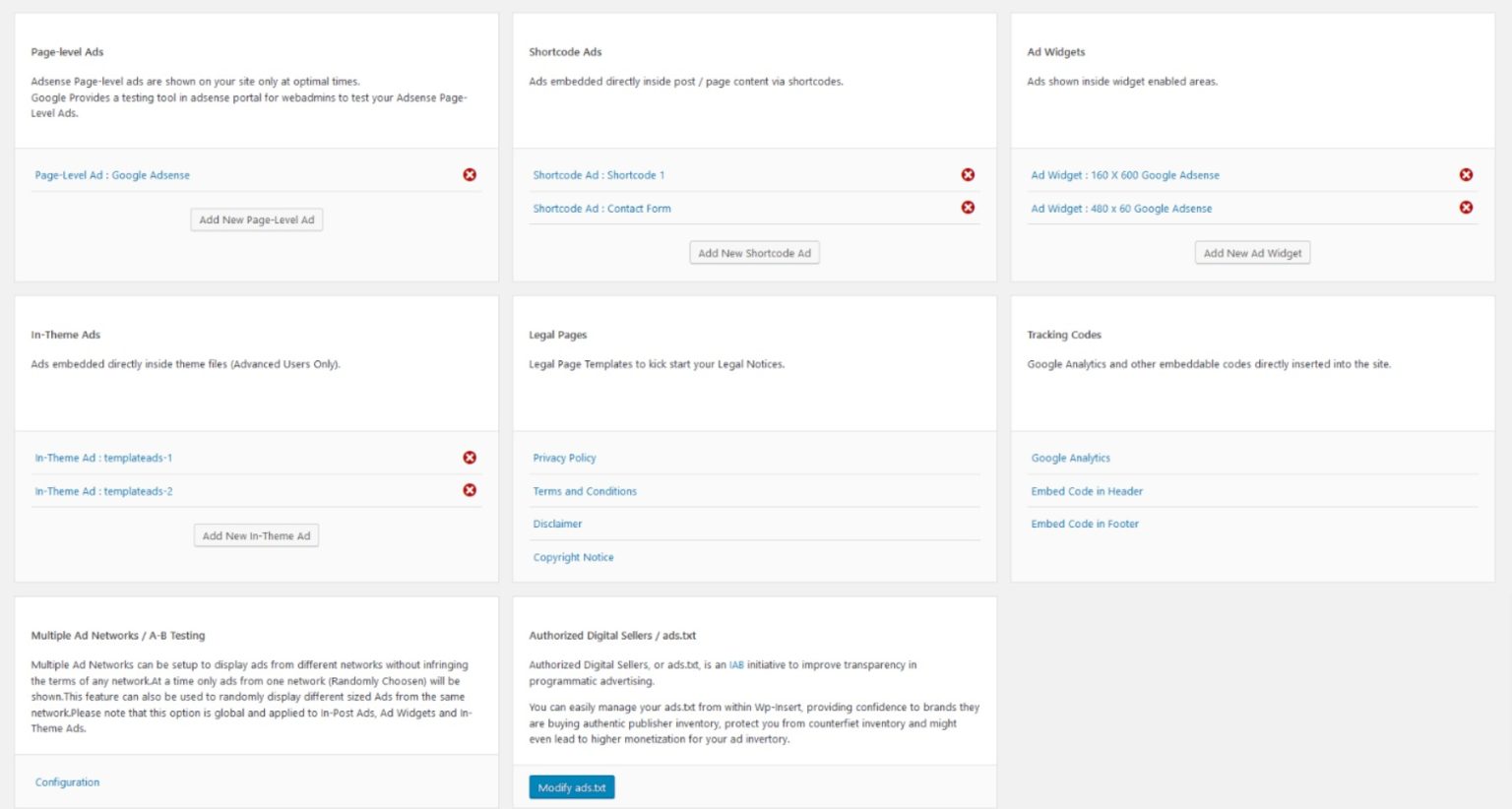Delete the 480 x 60 Google Adsense widget

pyautogui.click(x=1466, y=208)
